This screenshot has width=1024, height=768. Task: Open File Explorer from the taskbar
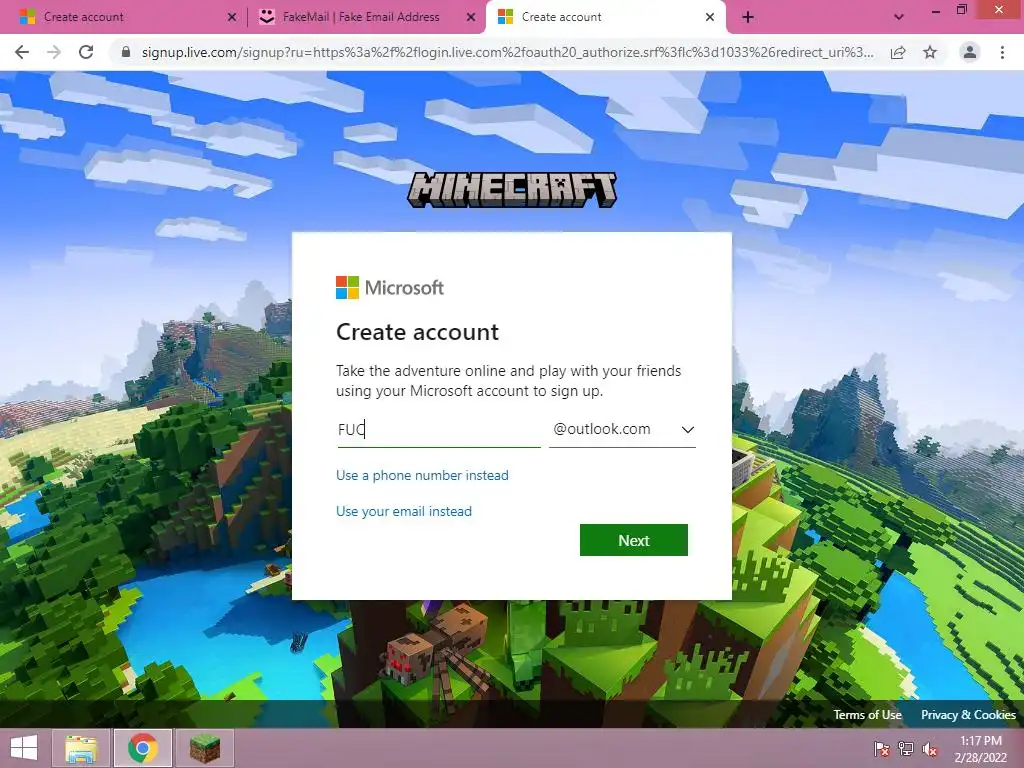[x=82, y=748]
